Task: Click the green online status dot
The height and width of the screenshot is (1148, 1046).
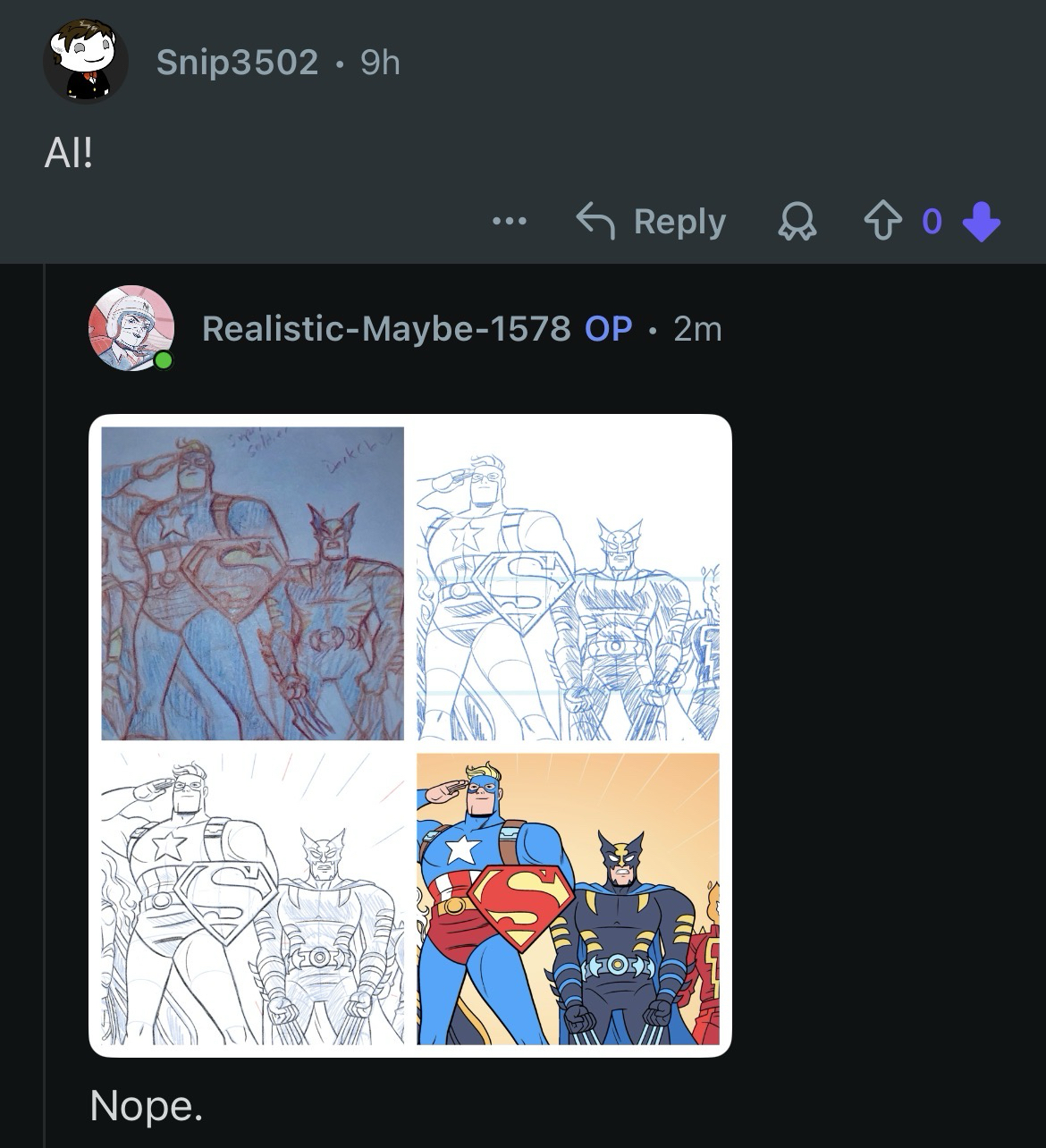Action: pos(163,360)
